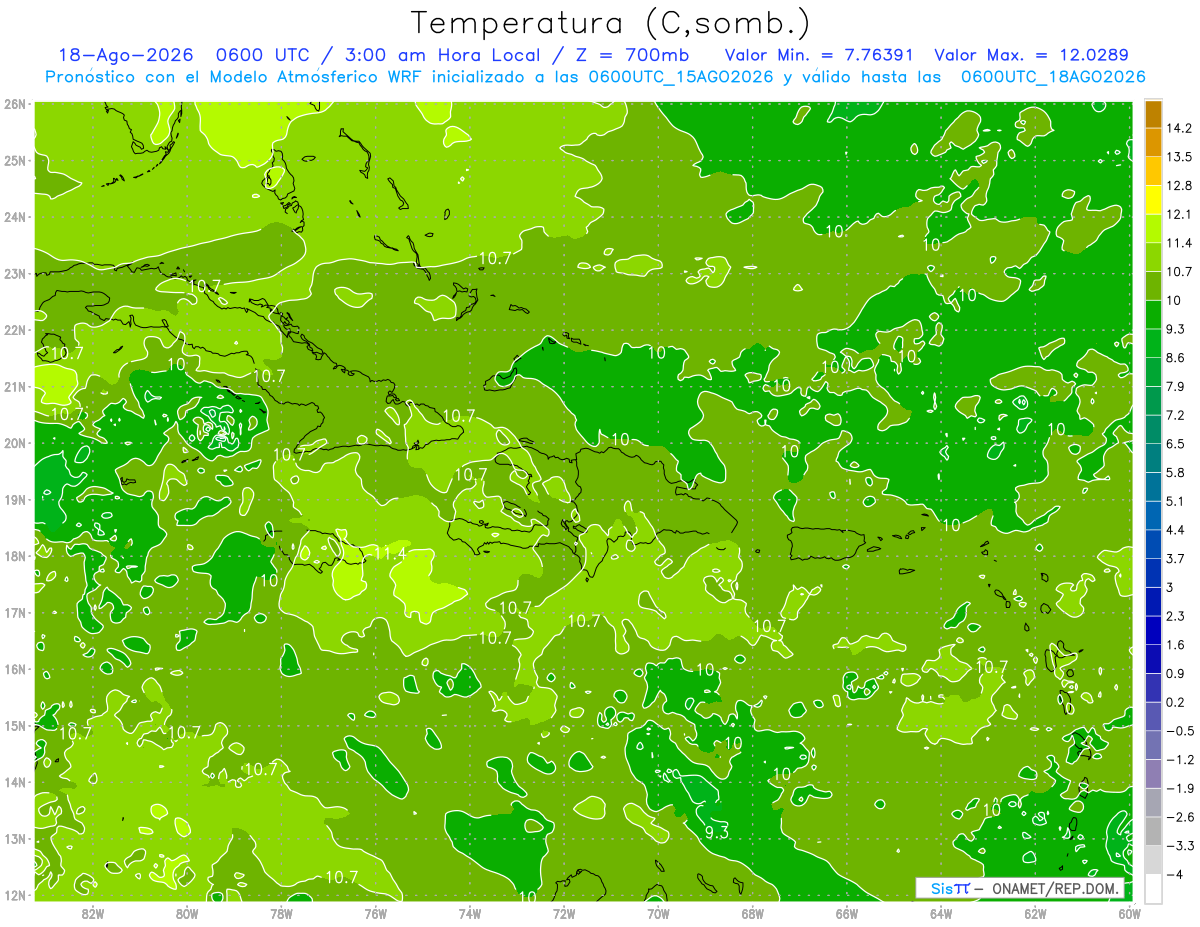Click the 74W longitude axis label

pos(470,913)
